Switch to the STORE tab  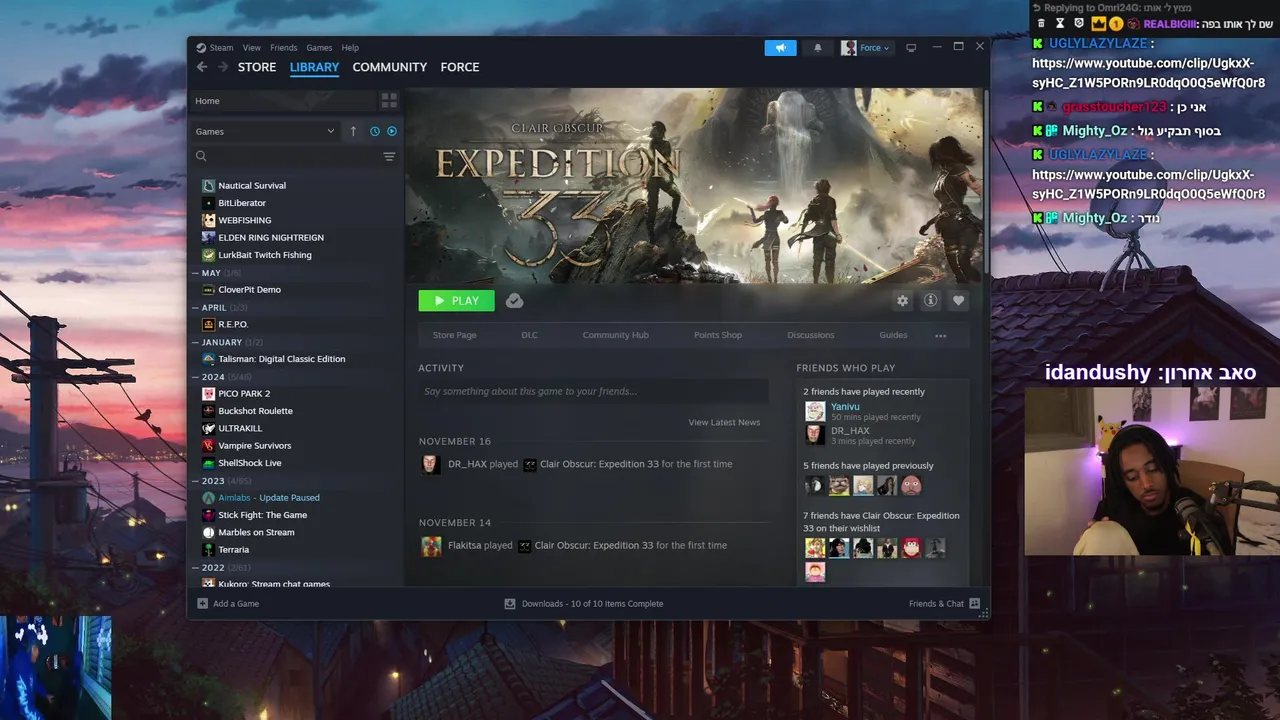point(257,67)
